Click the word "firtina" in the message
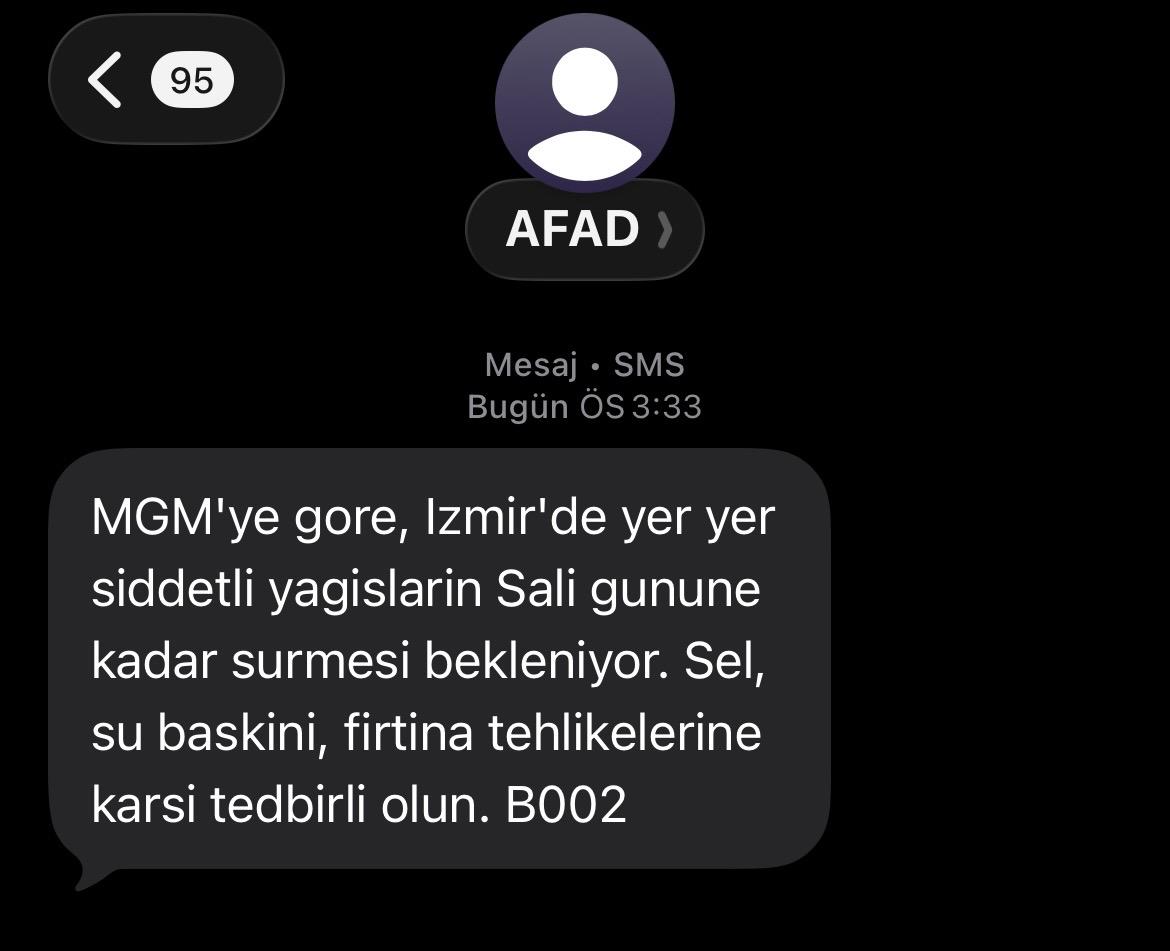Image resolution: width=1170 pixels, height=951 pixels. [408, 732]
